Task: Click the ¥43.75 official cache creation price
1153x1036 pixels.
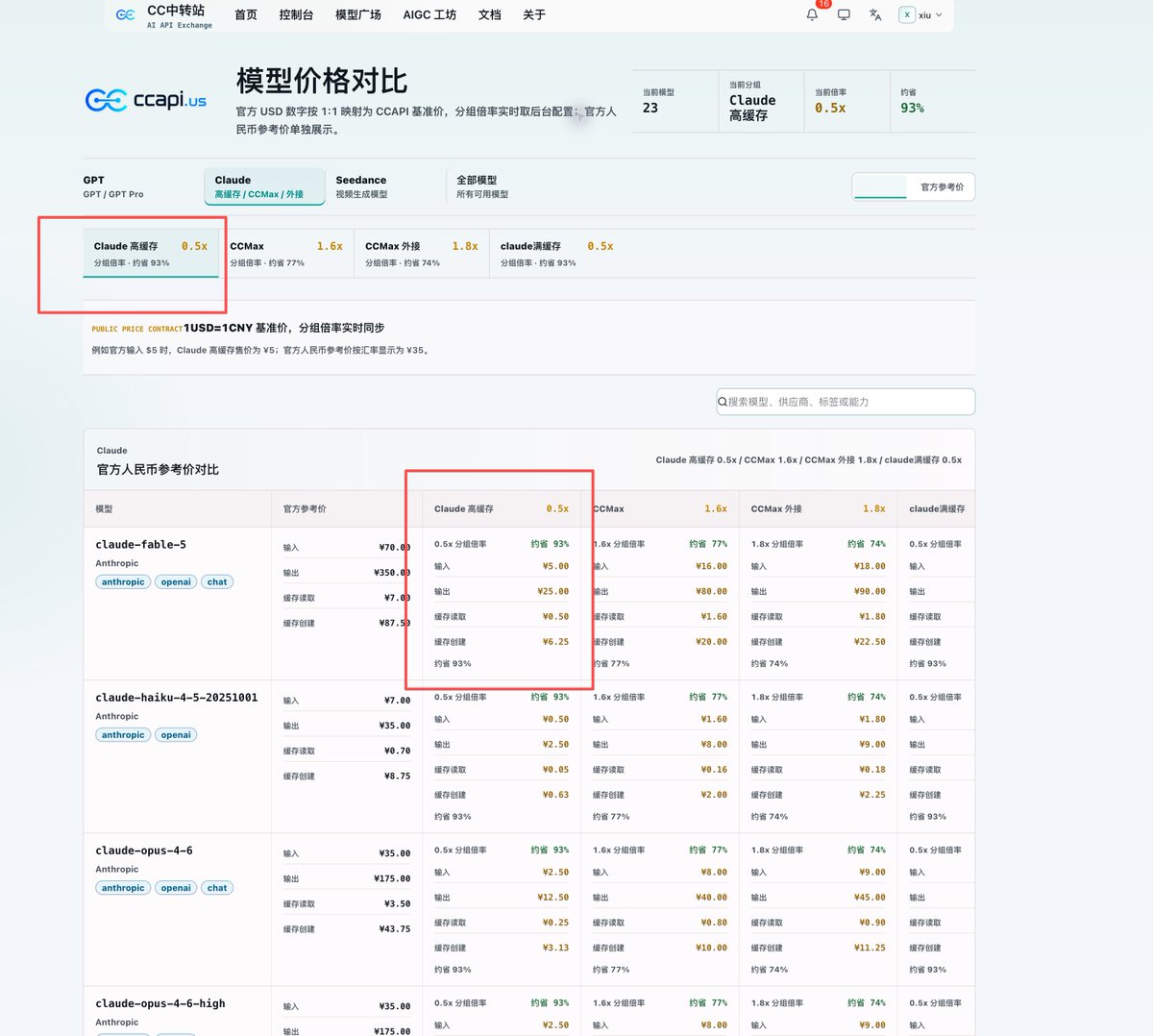Action: tap(394, 929)
